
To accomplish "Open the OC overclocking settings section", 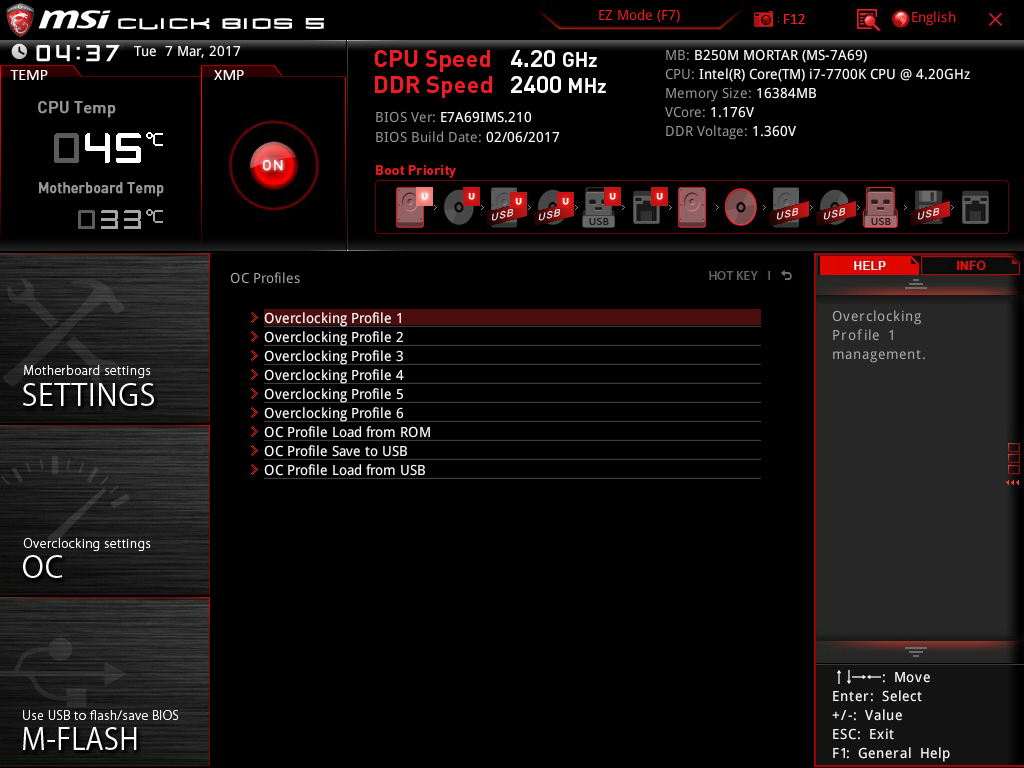I will 105,511.
